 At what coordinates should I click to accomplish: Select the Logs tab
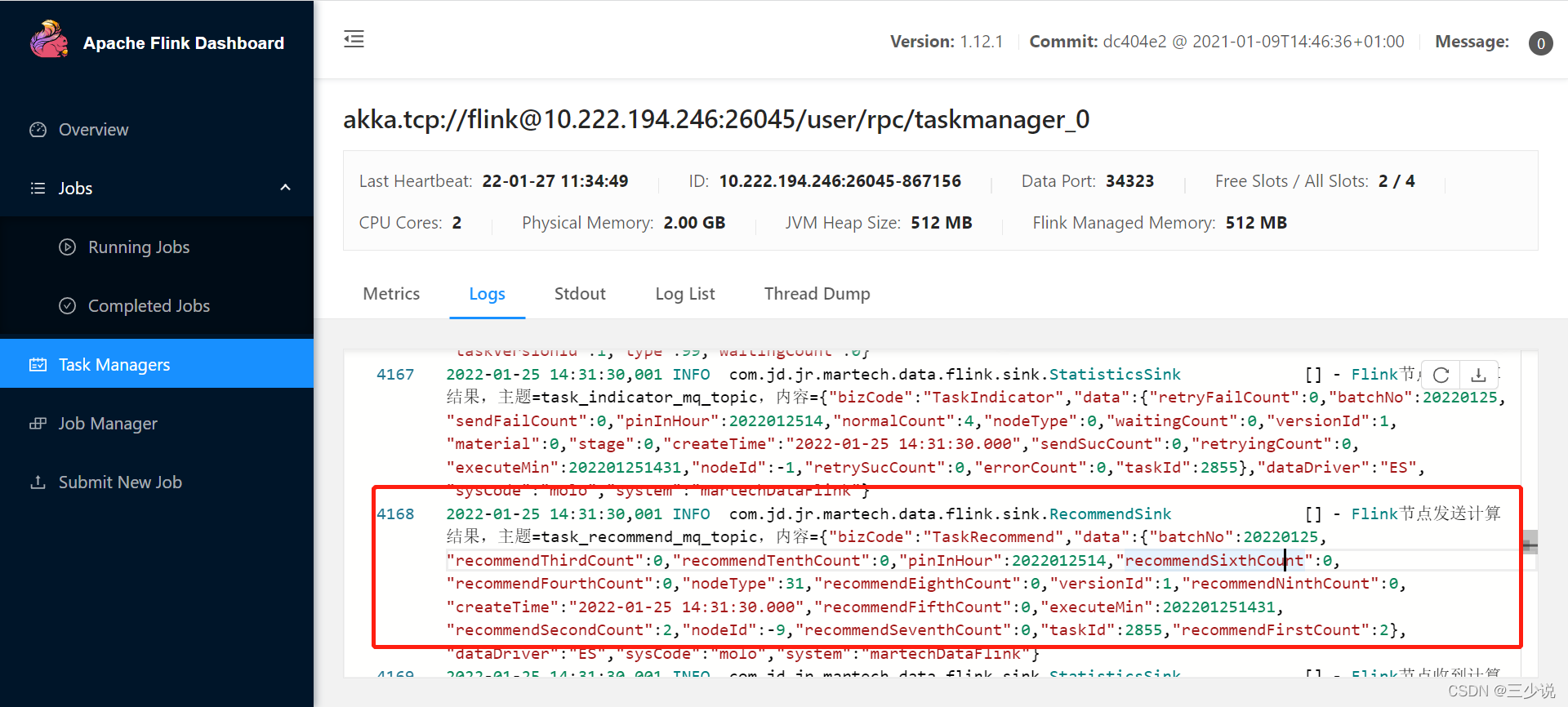pyautogui.click(x=487, y=294)
